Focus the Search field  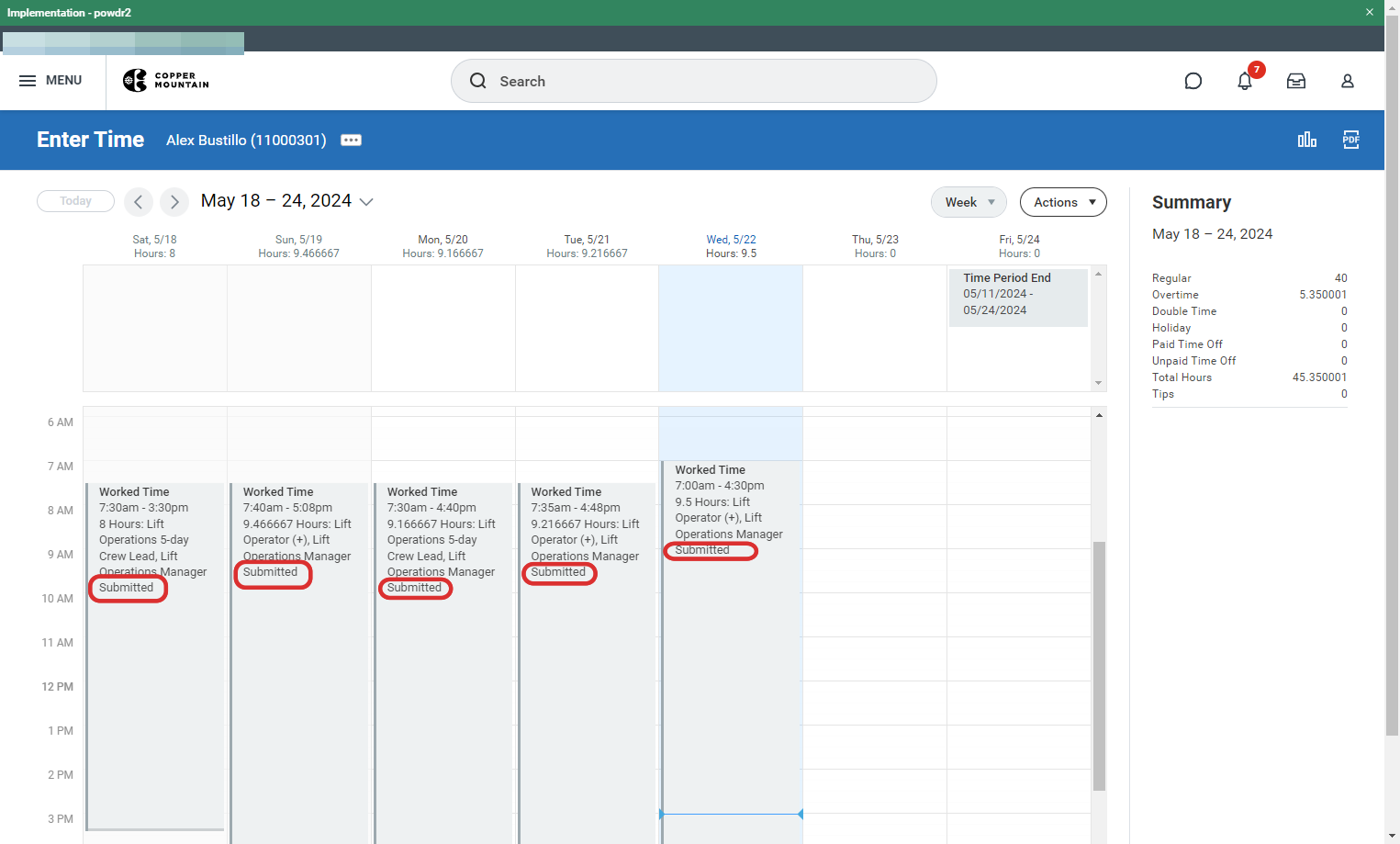pyautogui.click(x=694, y=81)
